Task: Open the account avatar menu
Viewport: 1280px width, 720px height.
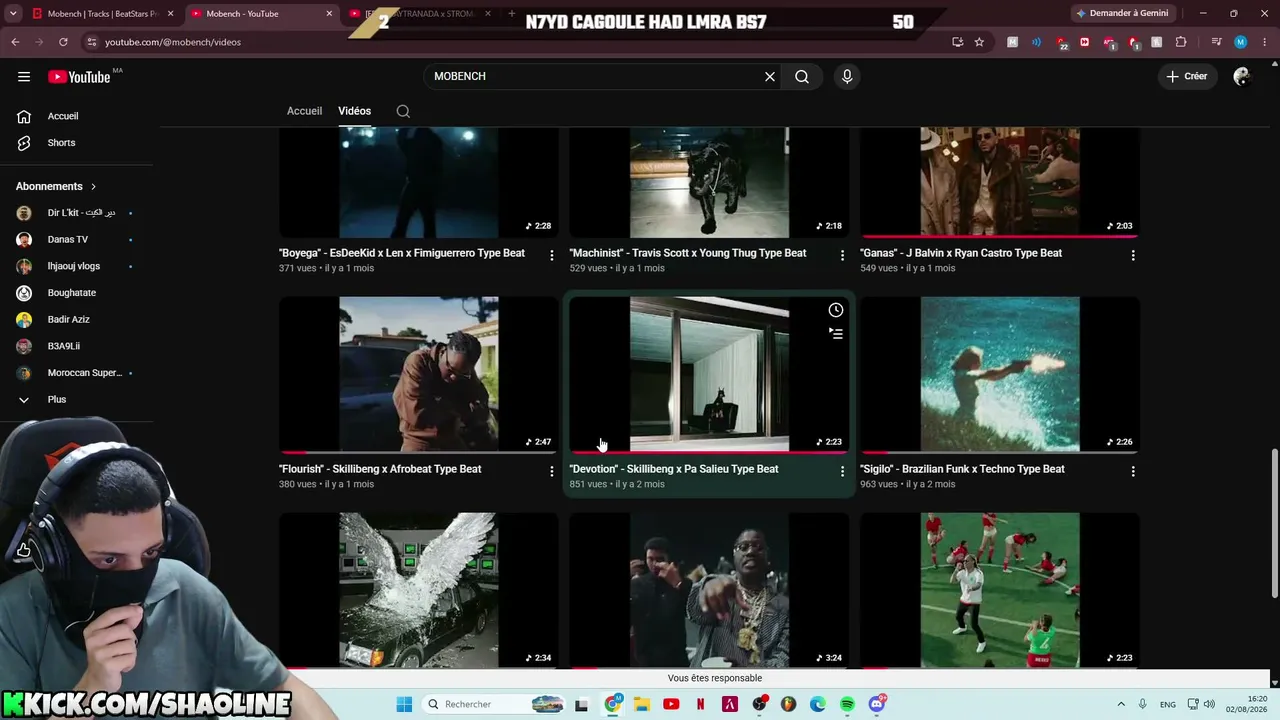Action: pos(1242,77)
